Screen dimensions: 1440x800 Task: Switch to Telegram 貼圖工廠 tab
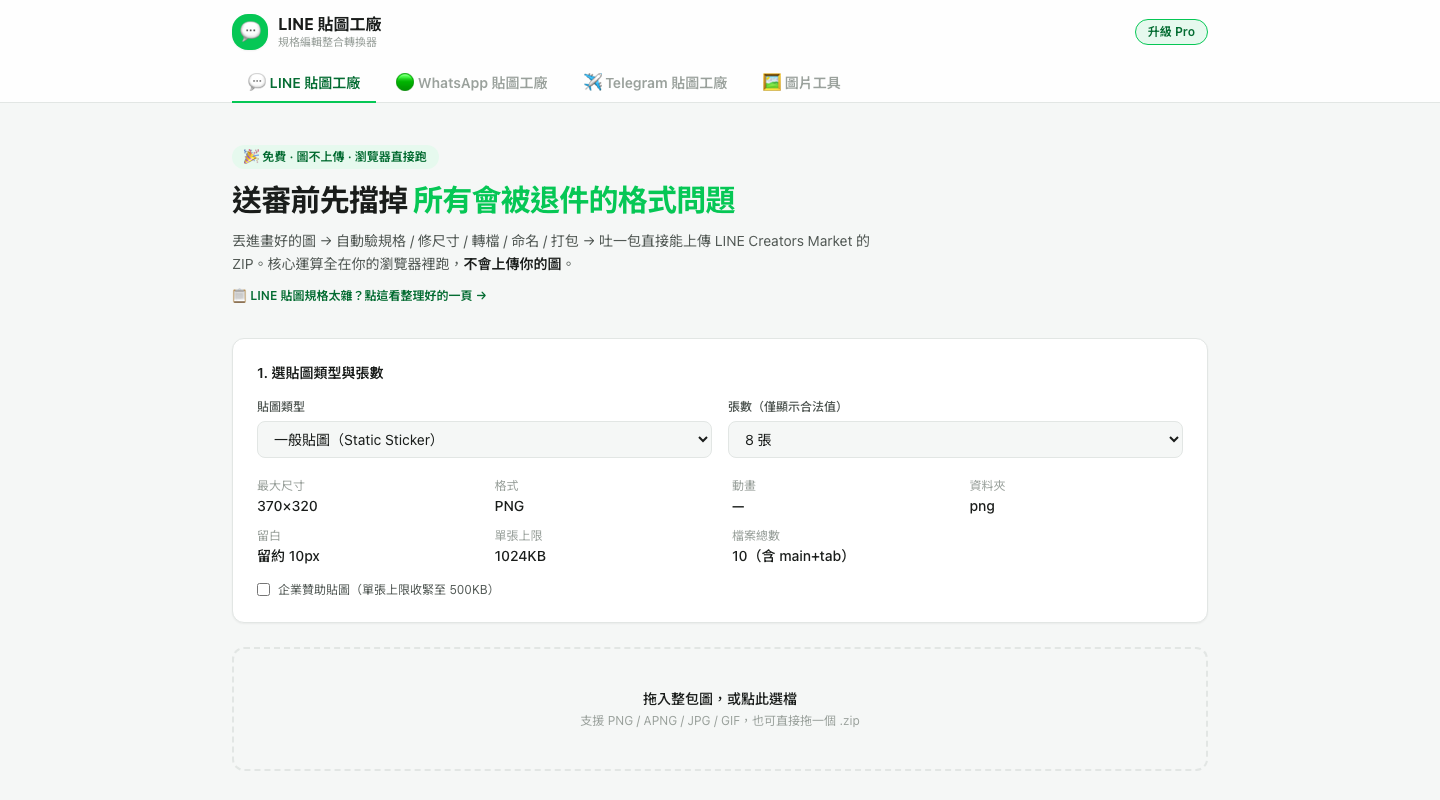[656, 83]
